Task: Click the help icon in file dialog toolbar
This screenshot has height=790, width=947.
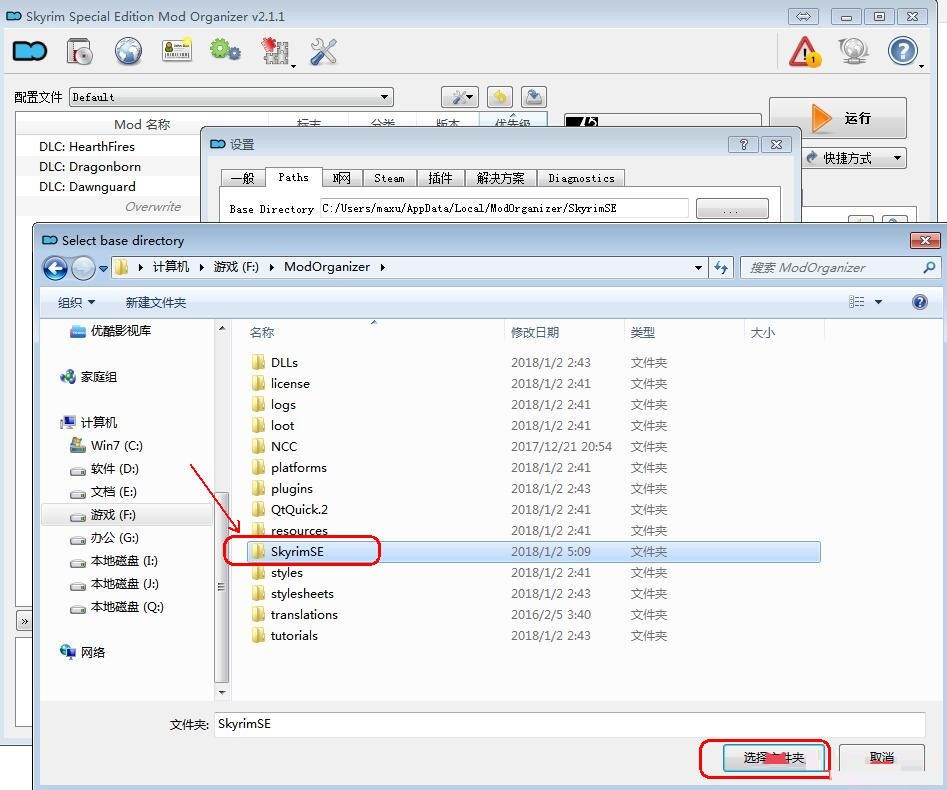Action: [919, 302]
